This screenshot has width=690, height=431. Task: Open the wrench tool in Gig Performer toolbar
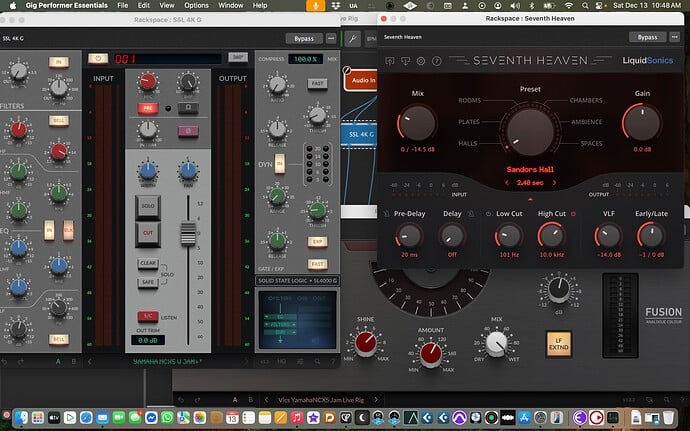click(352, 39)
